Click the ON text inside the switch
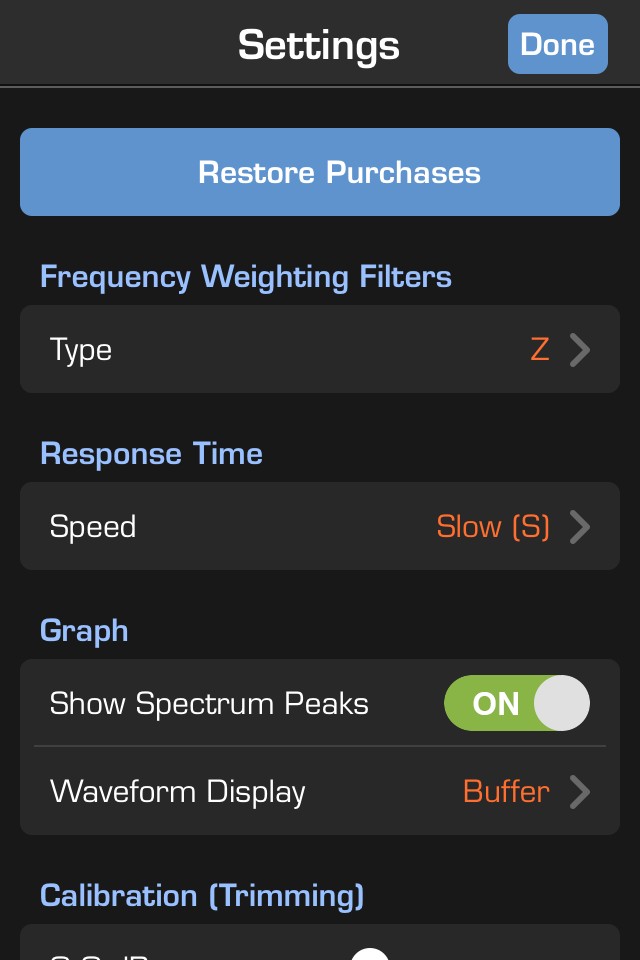This screenshot has height=960, width=640. click(496, 704)
